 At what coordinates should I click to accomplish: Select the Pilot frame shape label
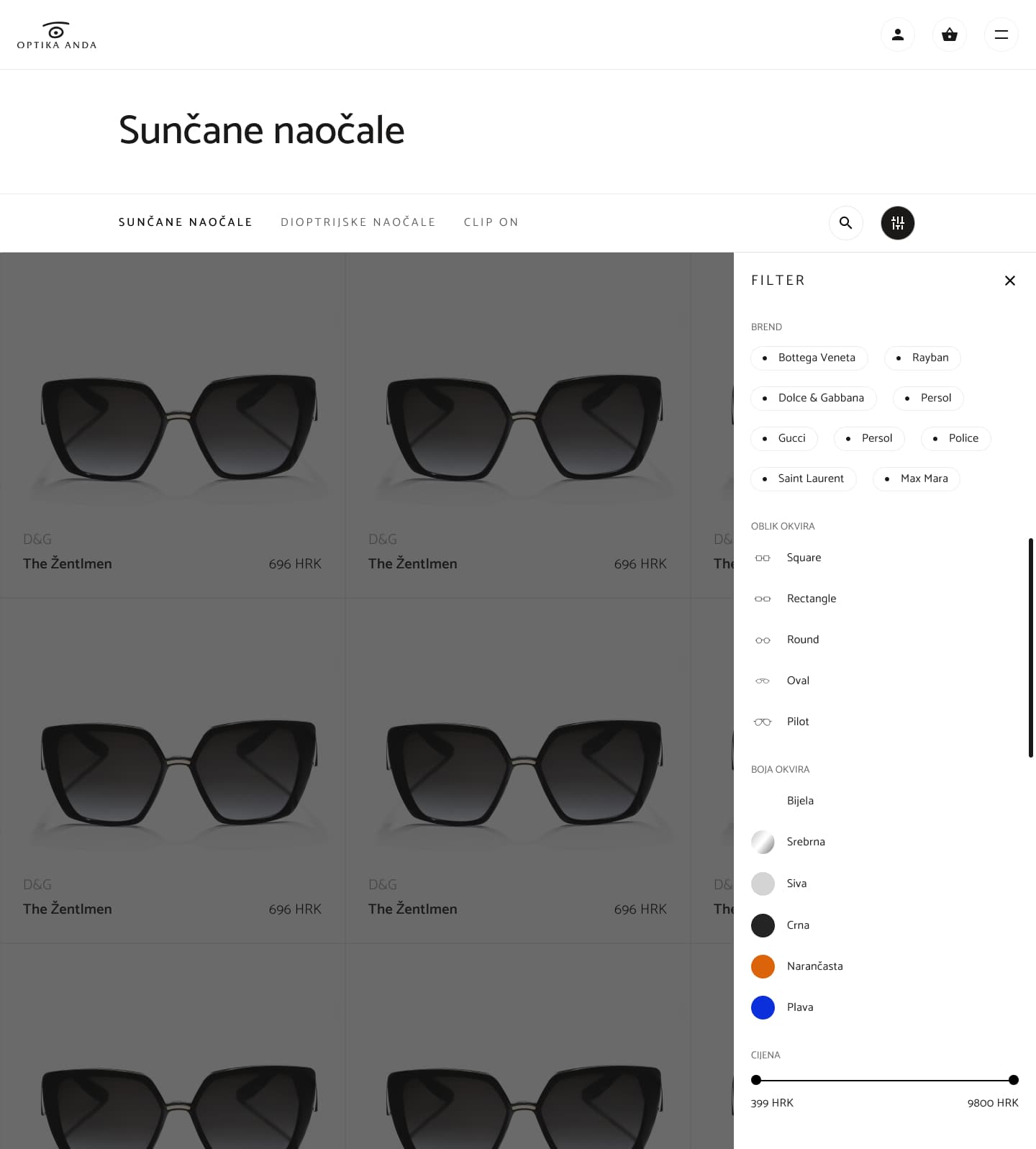[798, 722]
